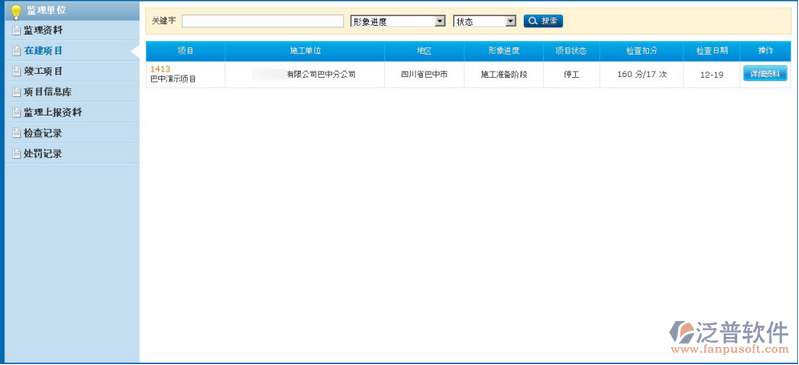799x365 pixels.
Task: Click the document icon beside 监理上报资料
Action: 17,113
